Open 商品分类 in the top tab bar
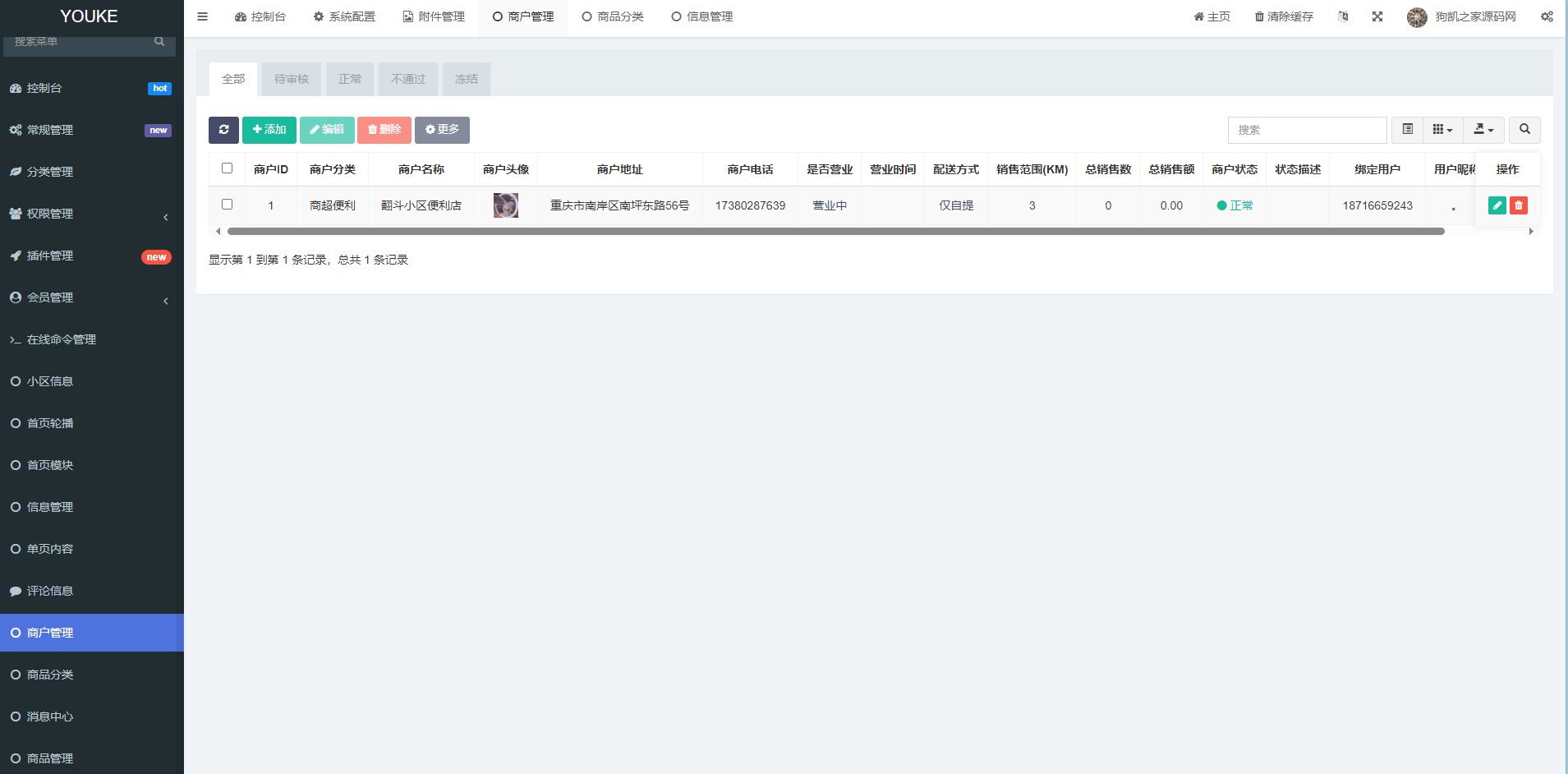 coord(613,16)
